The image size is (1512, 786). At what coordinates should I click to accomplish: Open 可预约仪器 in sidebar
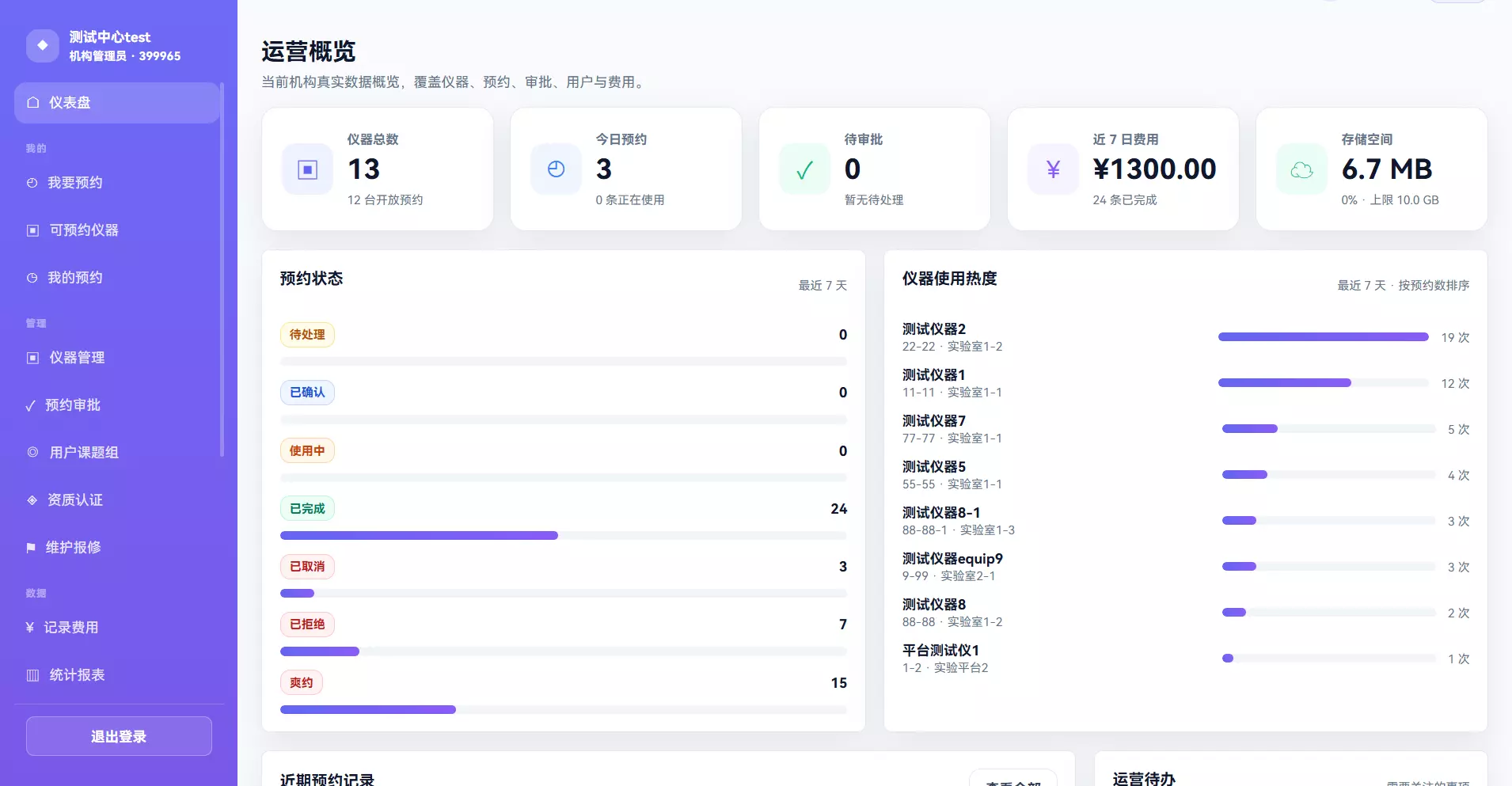click(x=117, y=230)
